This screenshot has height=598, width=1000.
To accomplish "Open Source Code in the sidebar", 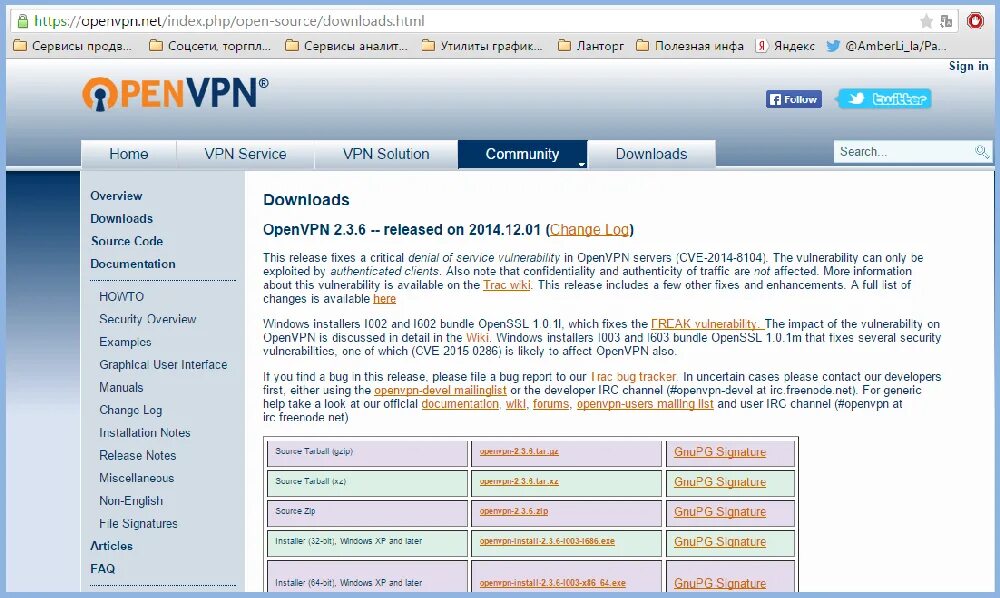I will coord(127,241).
